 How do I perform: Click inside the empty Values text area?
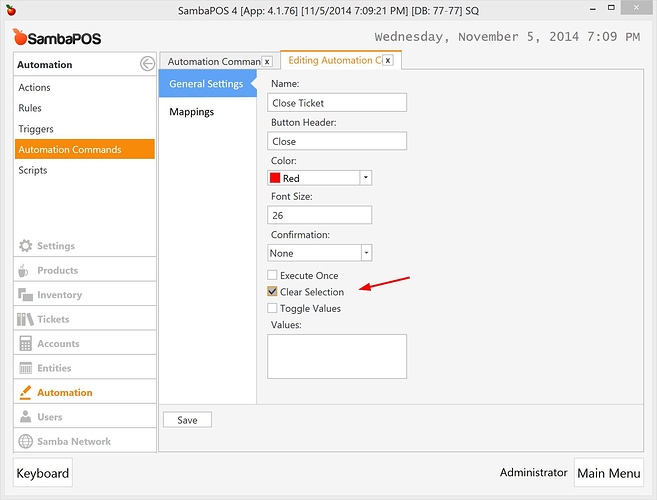337,356
